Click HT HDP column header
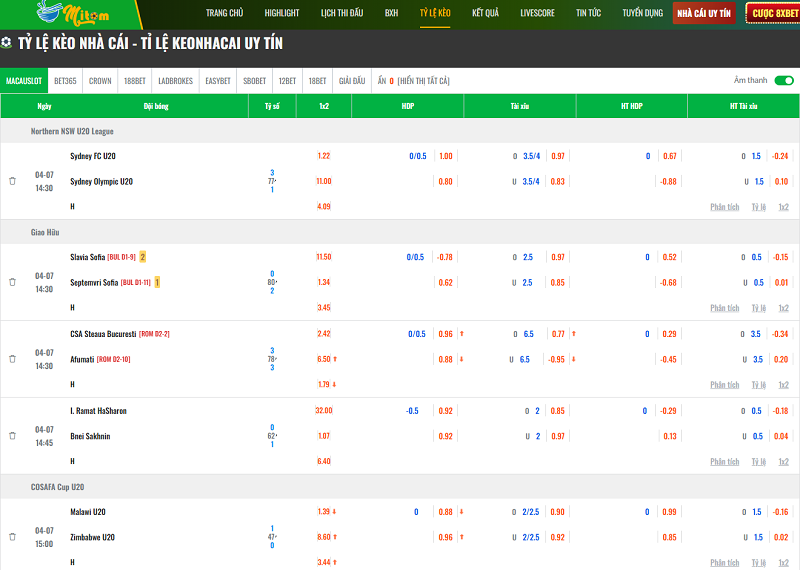 point(632,106)
